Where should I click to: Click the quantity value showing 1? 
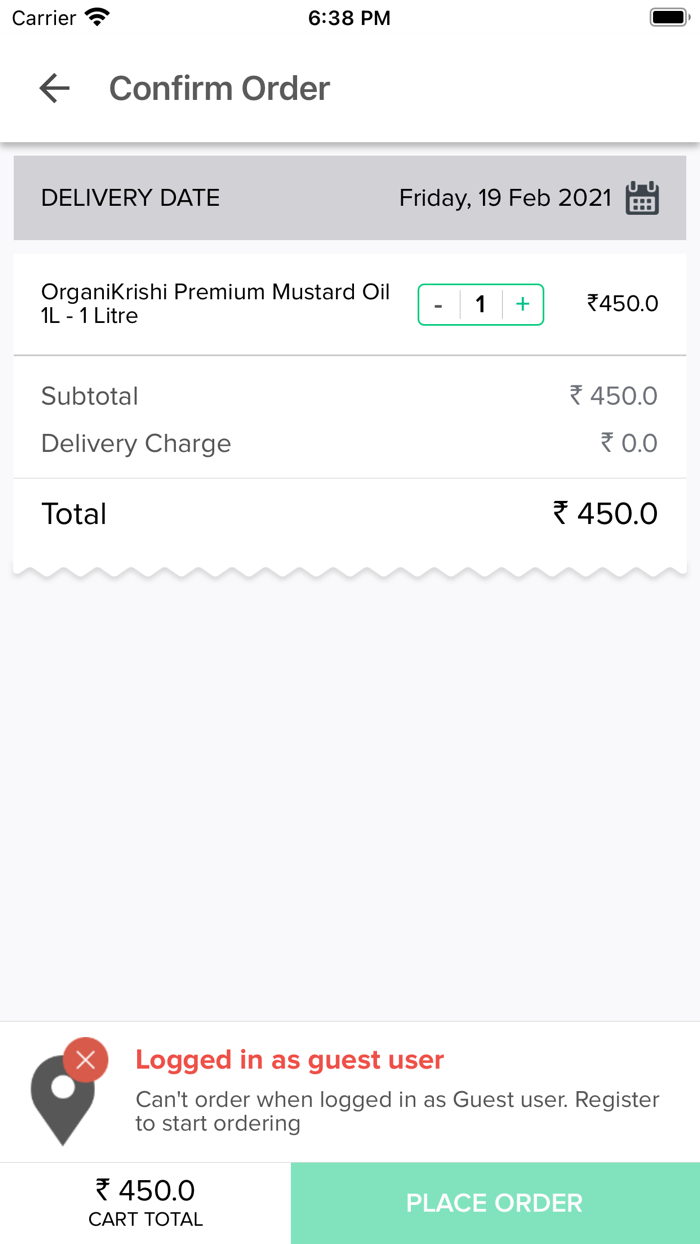[480, 304]
